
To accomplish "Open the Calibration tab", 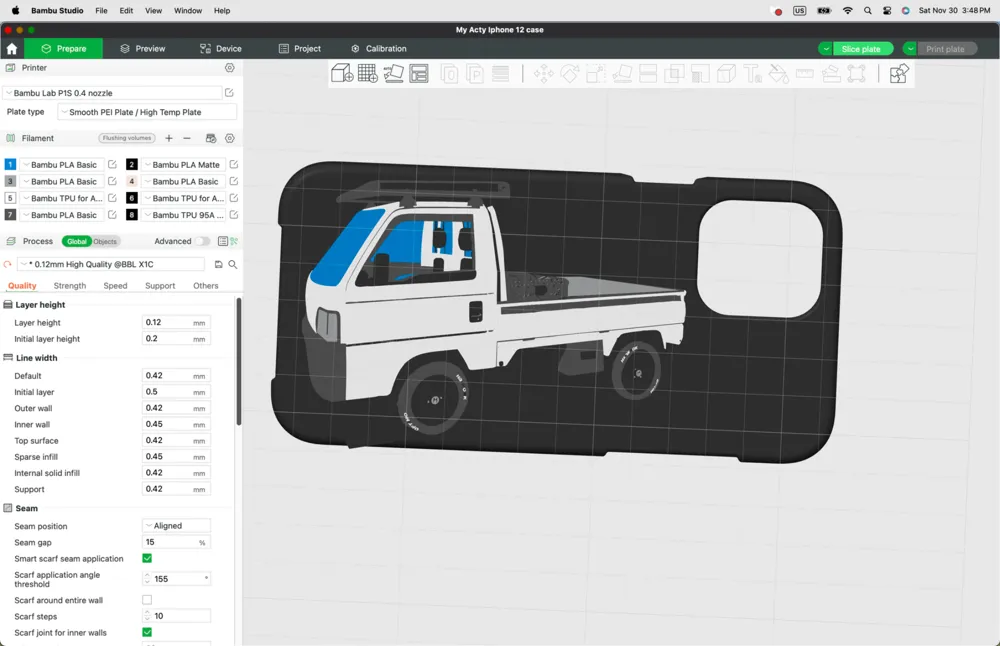I will tap(379, 48).
